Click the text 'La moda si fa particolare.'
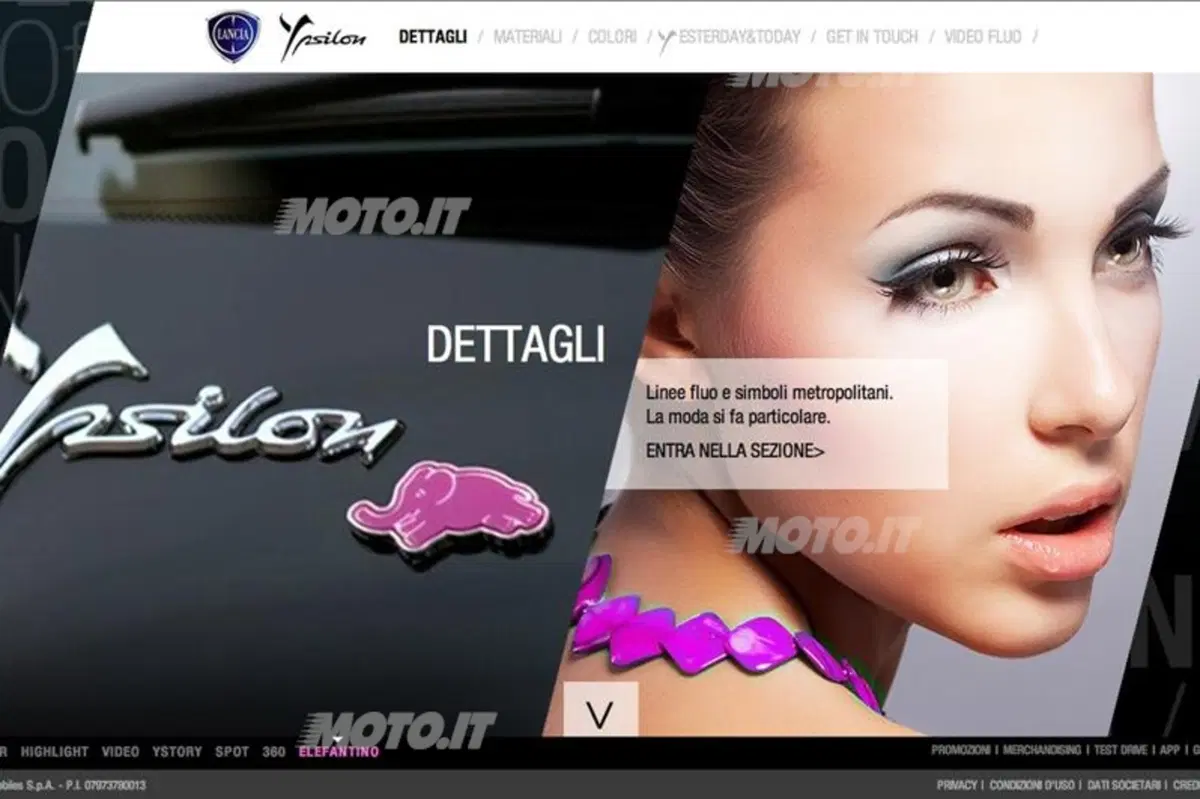 (x=738, y=415)
